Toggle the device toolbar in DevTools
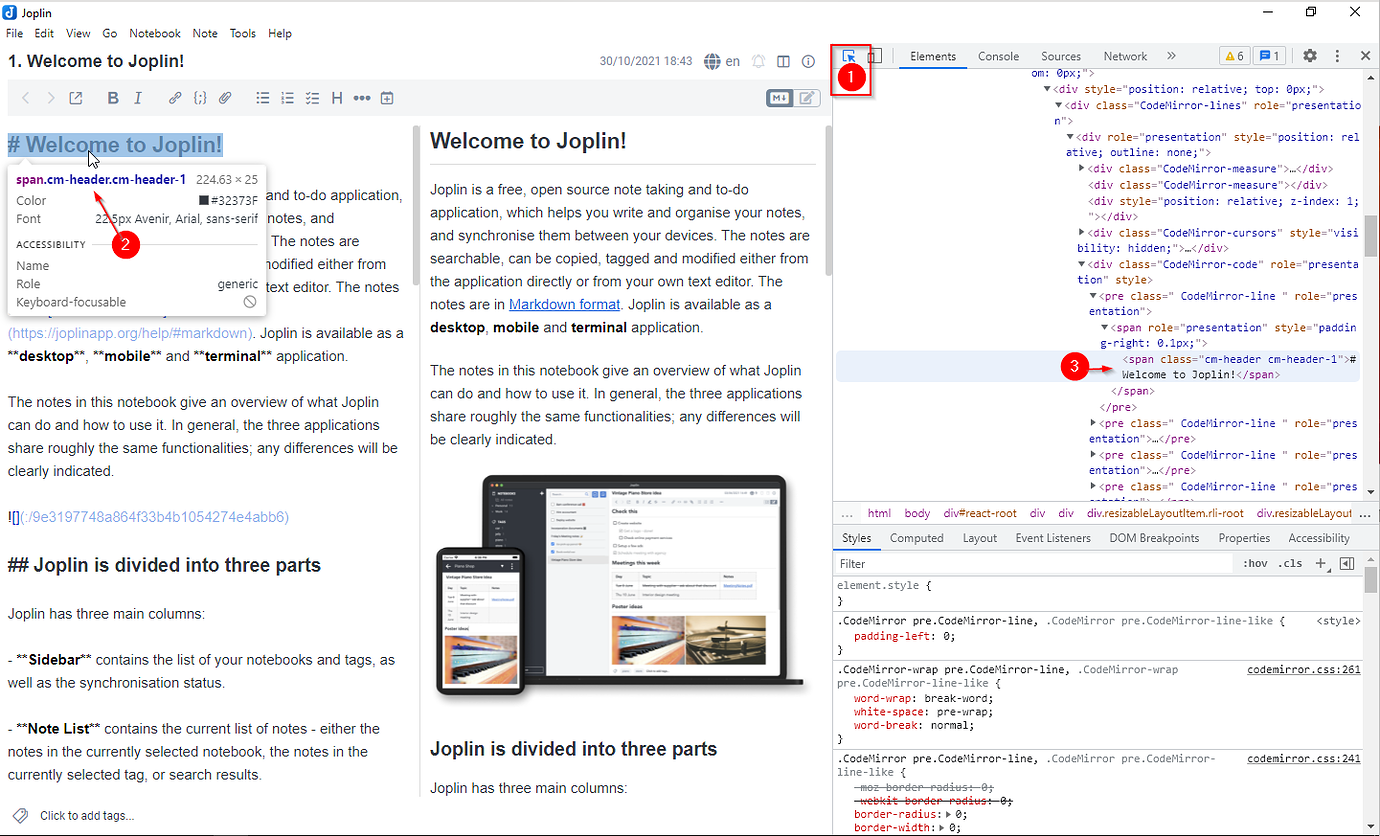This screenshot has height=836, width=1380. (x=874, y=57)
